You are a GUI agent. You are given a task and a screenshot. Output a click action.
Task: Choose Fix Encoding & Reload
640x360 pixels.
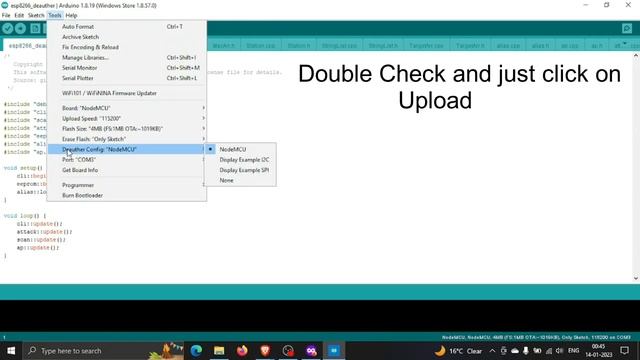[x=127, y=47]
